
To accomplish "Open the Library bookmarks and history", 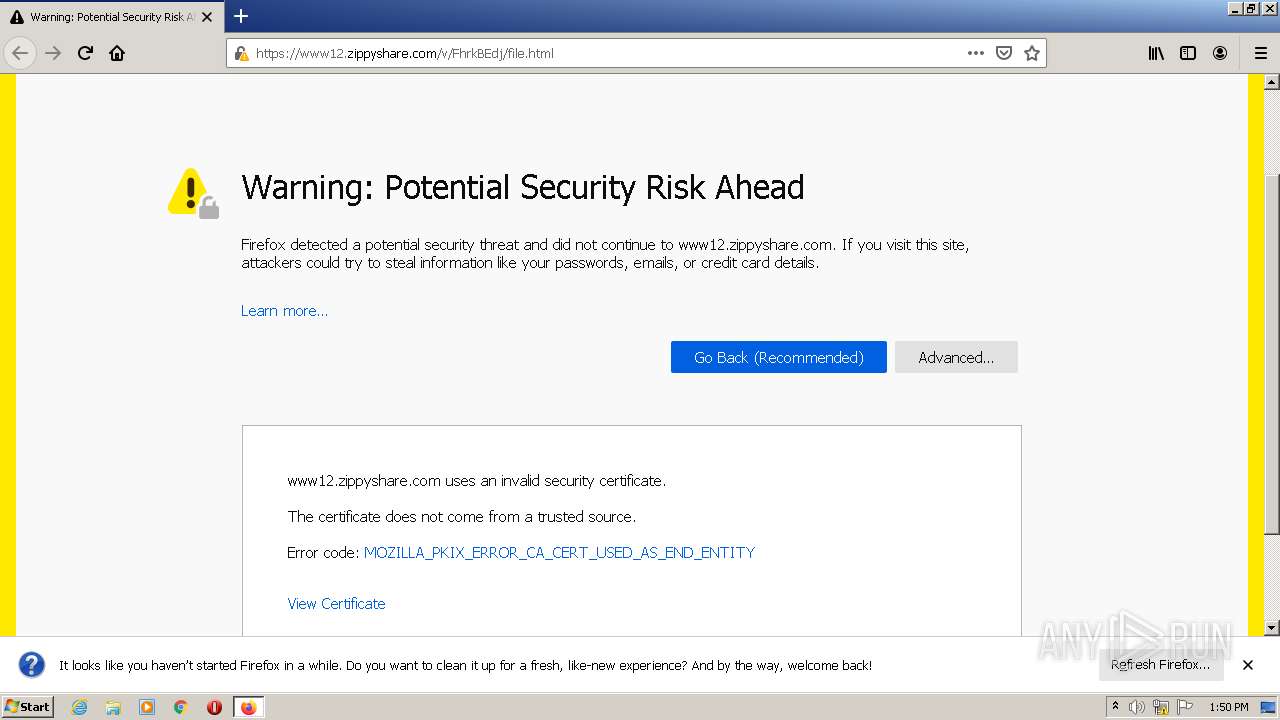I will click(1156, 53).
